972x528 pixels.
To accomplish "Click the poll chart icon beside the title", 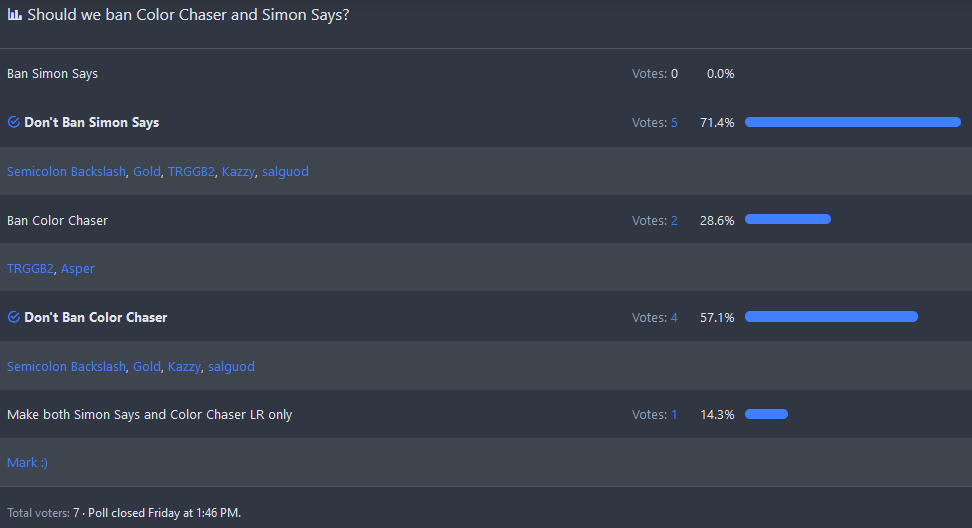I will 14,15.
